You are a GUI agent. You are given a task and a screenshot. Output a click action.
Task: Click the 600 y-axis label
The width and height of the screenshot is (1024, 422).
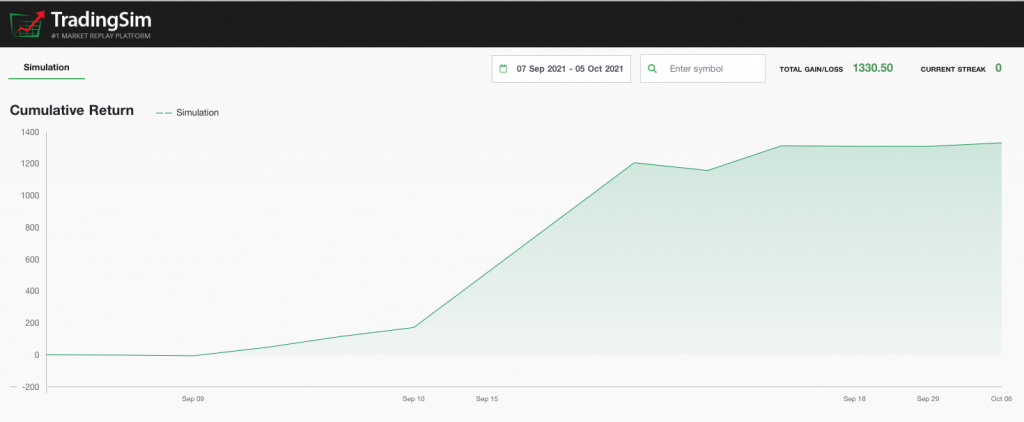tap(33, 259)
